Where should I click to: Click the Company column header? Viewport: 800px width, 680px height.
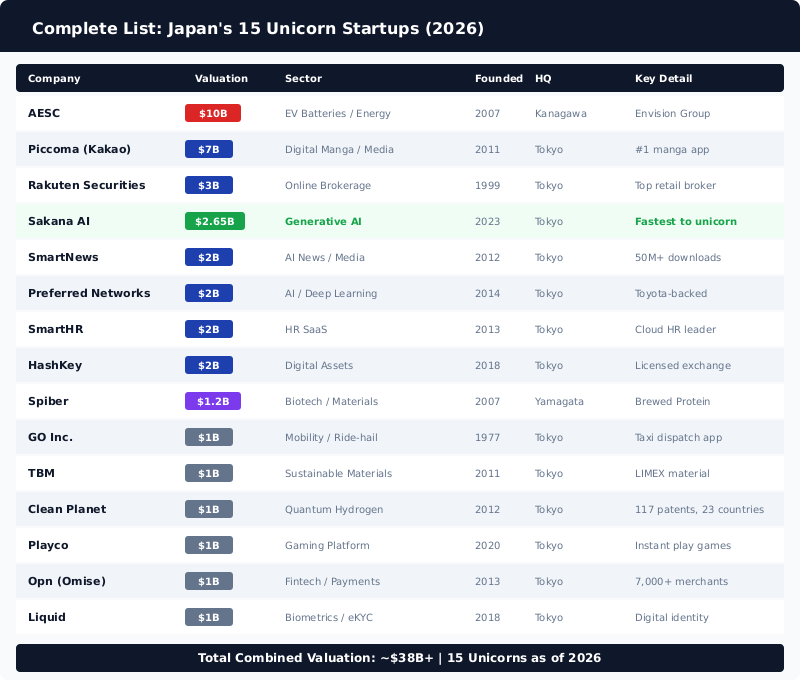[53, 78]
